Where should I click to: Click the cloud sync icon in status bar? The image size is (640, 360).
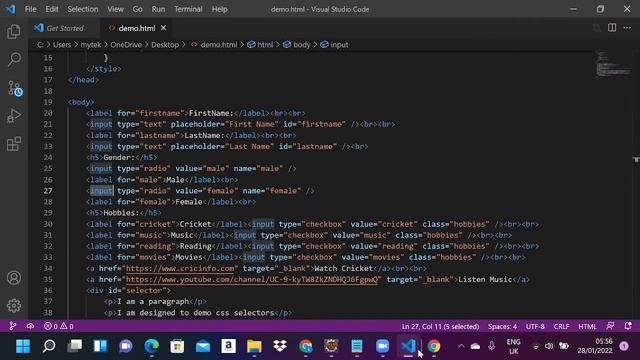coord(30,326)
